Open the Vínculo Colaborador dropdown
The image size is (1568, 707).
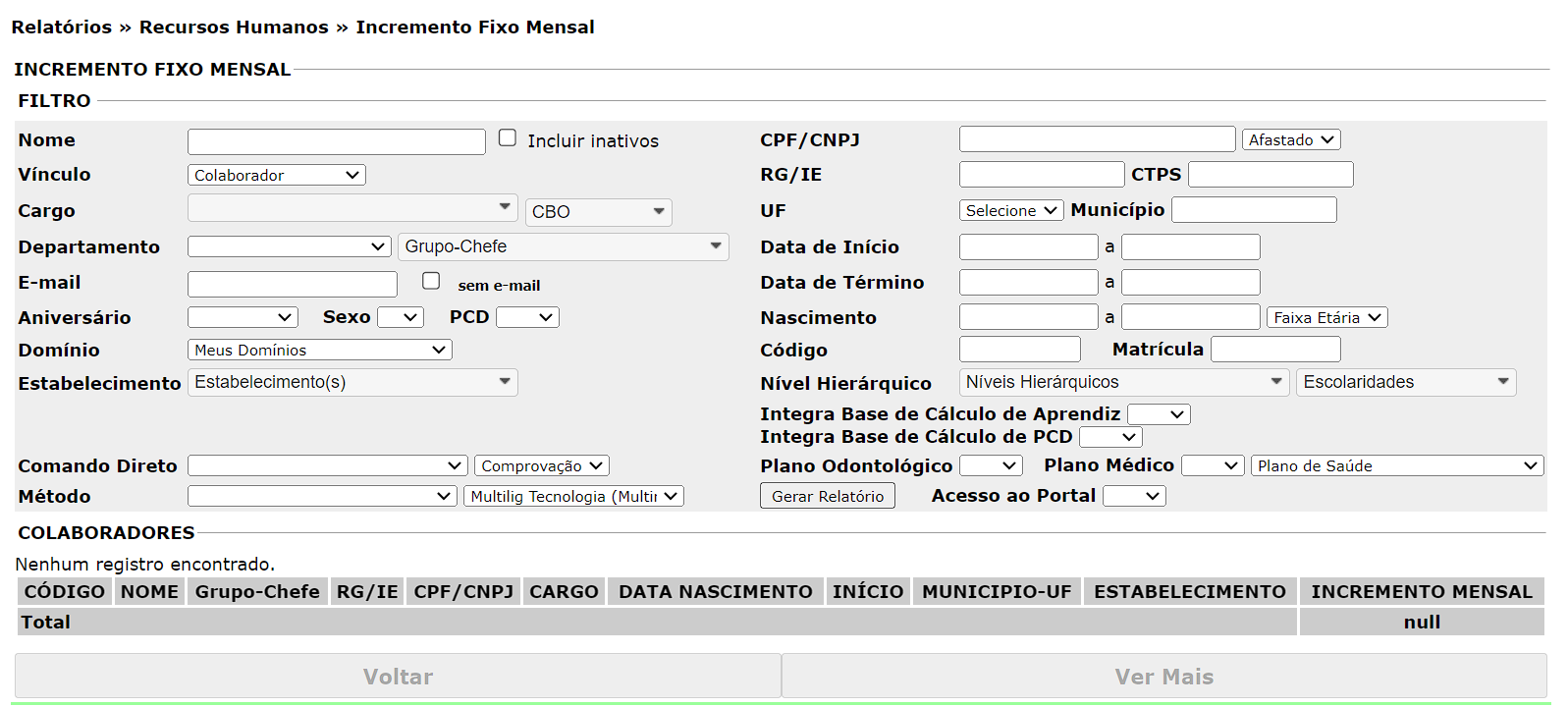click(276, 175)
